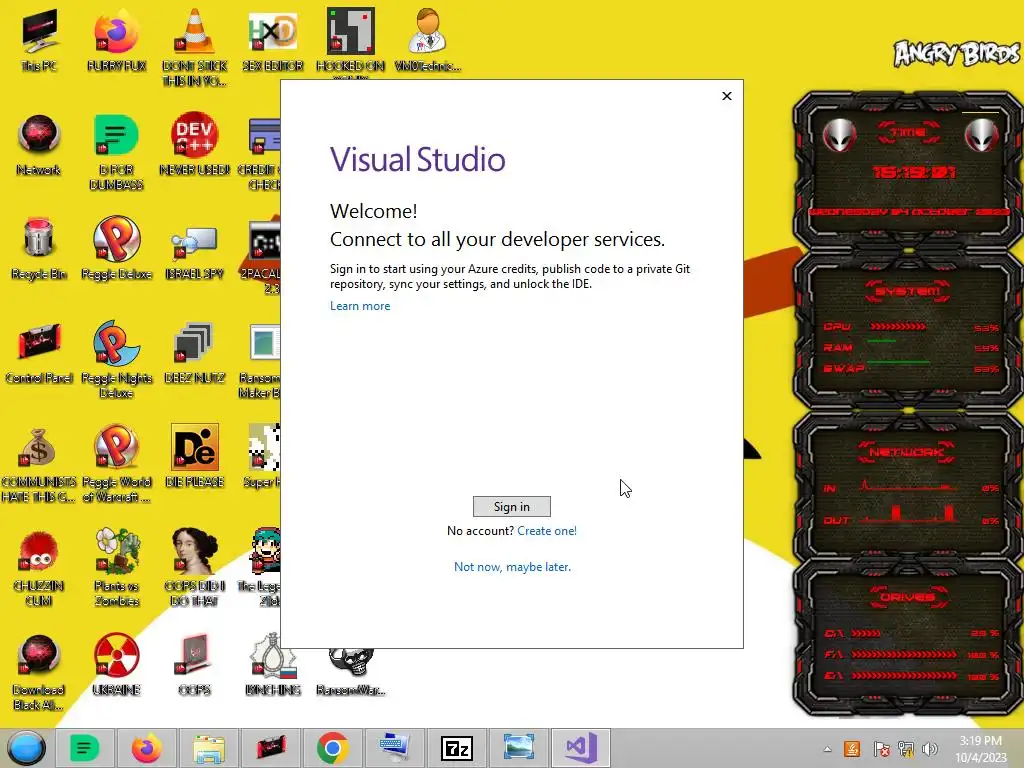
Task: Click the NETWORK gadget panel
Action: (x=908, y=487)
